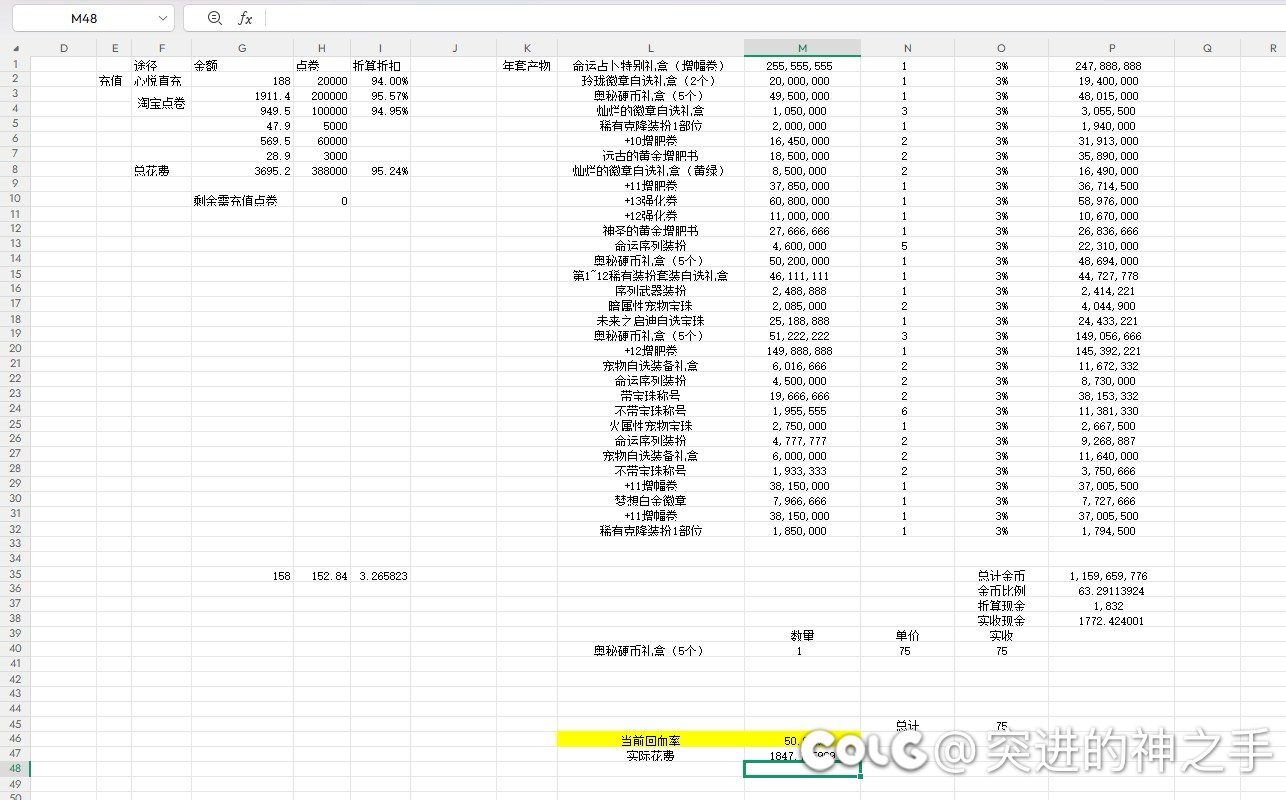Click the 折算现金 label cell
This screenshot has height=800, width=1286.
point(1001,606)
